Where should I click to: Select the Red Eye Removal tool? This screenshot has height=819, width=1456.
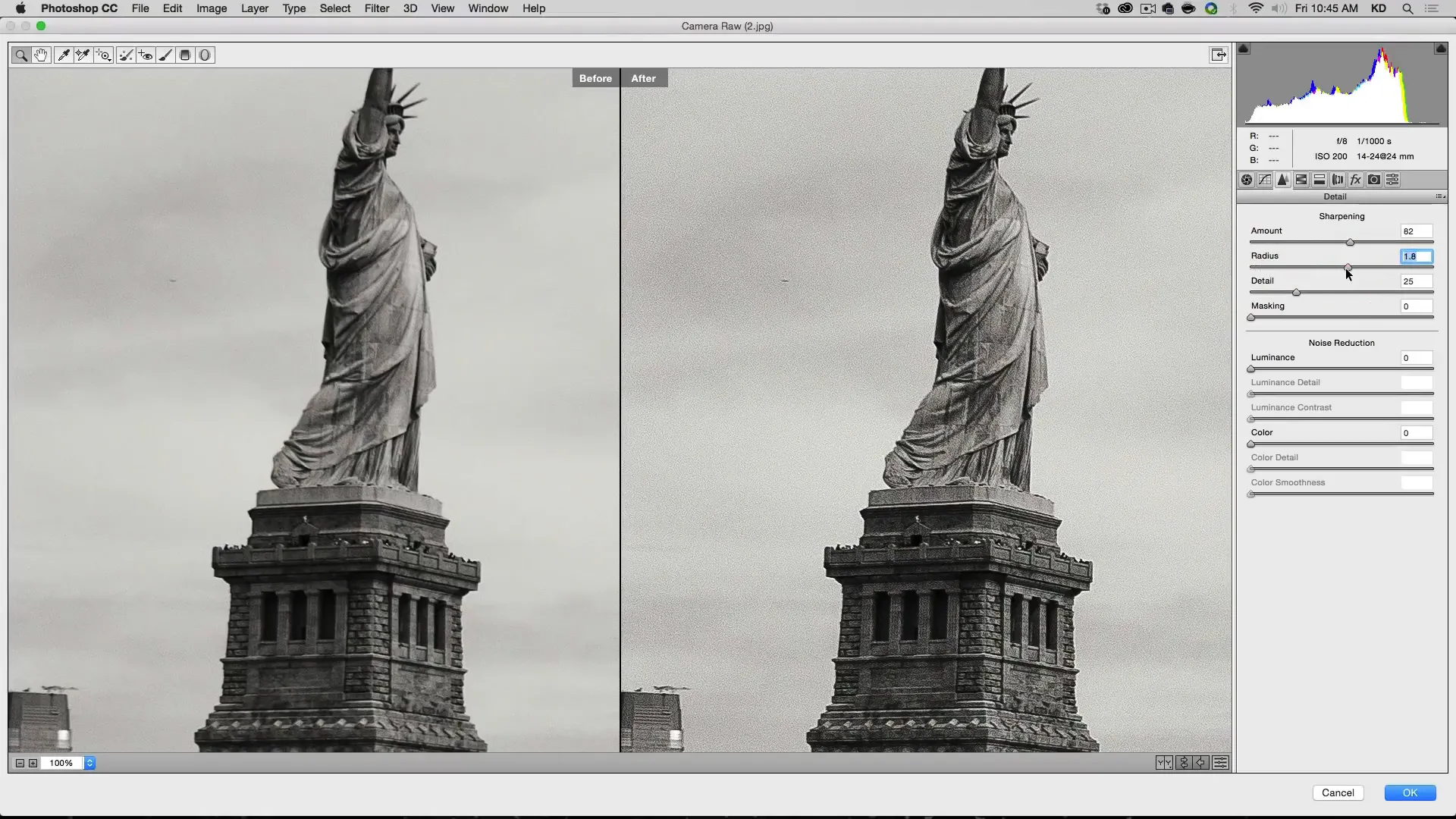(146, 55)
